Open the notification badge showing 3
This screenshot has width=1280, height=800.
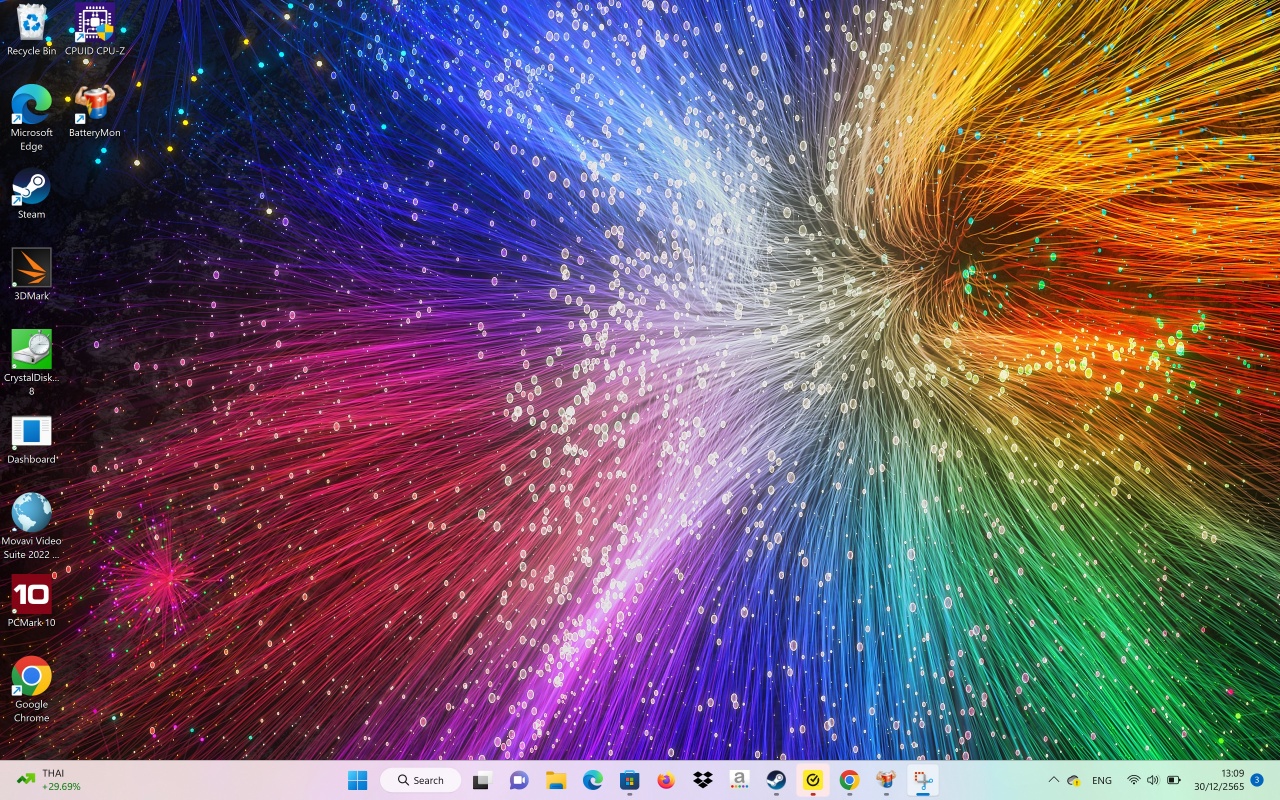pyautogui.click(x=1257, y=780)
